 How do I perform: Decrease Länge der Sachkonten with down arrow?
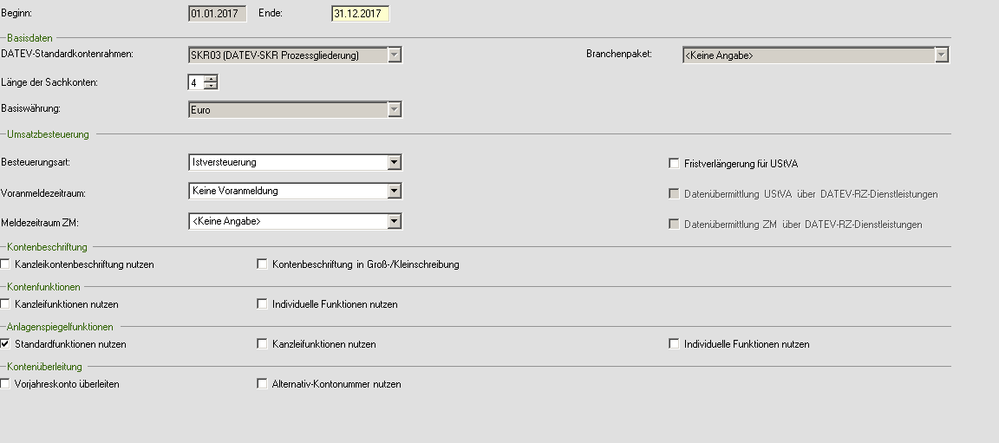point(210,86)
